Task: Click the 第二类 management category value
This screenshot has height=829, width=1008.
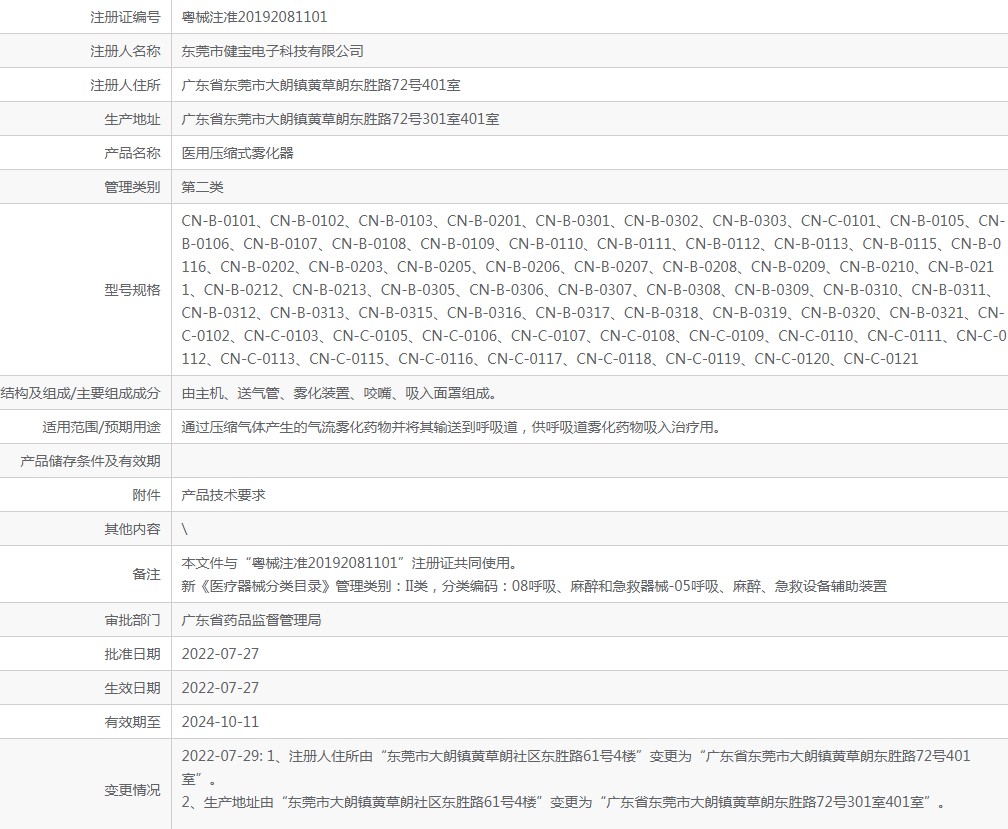Action: (x=202, y=187)
